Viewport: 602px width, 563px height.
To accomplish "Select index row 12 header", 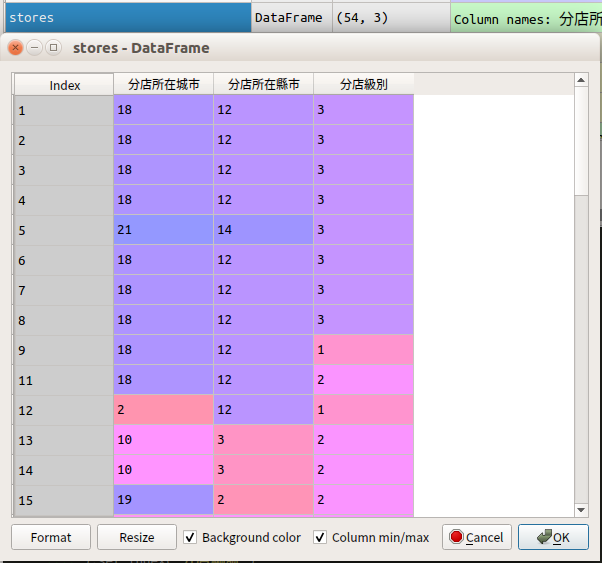I will click(x=63, y=410).
